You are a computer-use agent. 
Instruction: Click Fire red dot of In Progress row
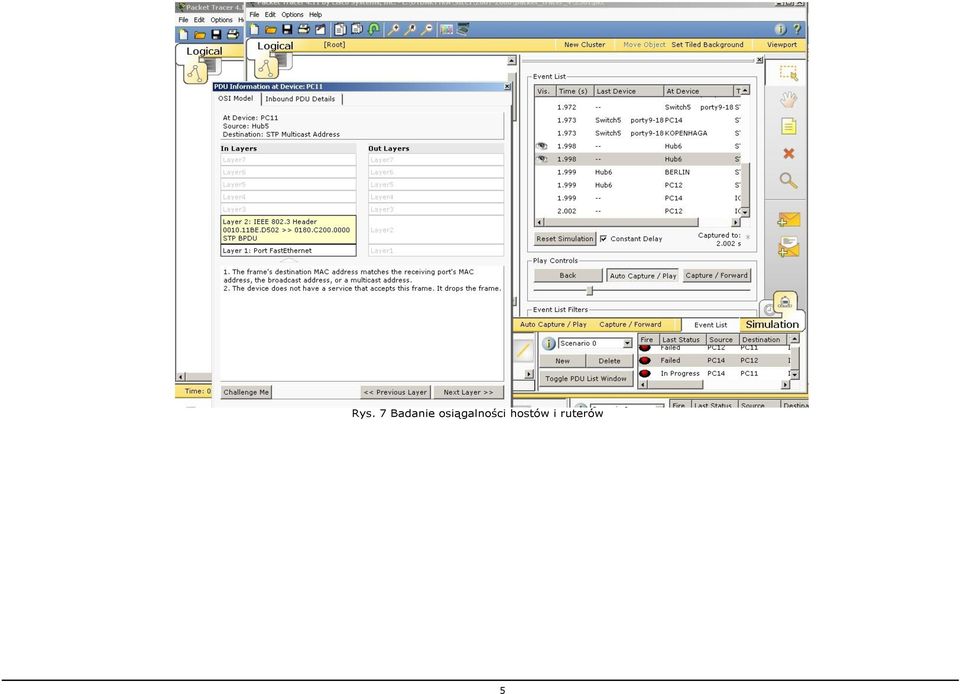tap(645, 373)
